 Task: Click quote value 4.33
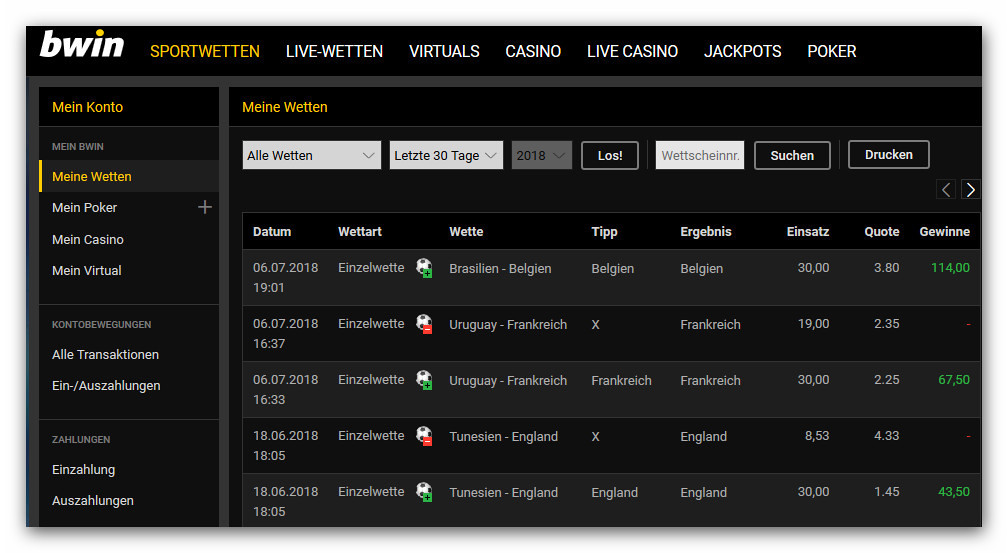point(886,435)
